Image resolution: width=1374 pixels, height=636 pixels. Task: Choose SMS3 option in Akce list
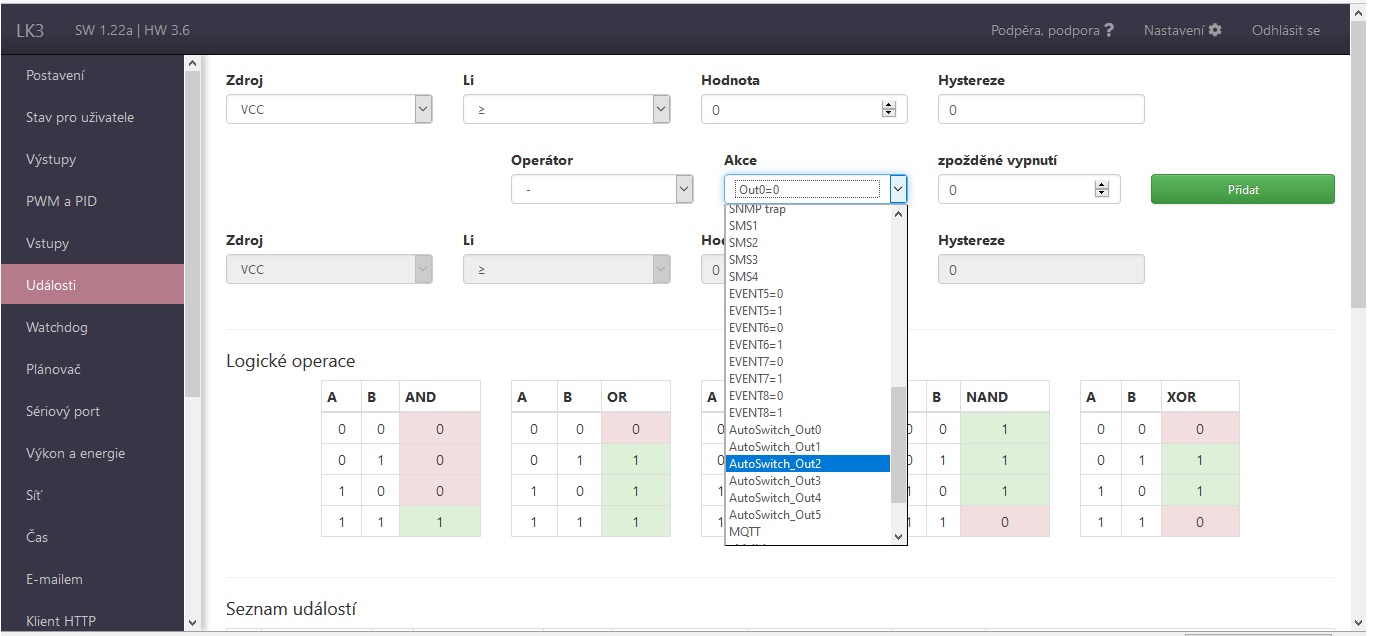click(744, 260)
